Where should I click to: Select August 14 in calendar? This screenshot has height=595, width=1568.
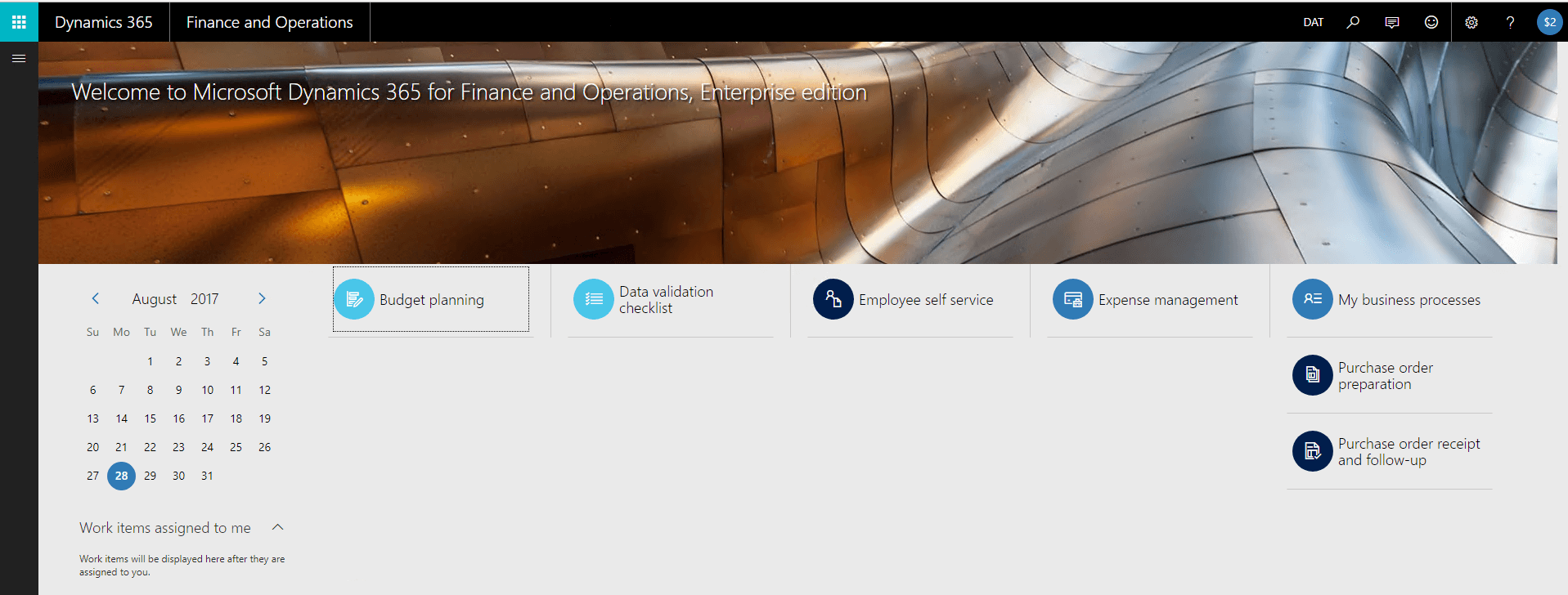121,418
